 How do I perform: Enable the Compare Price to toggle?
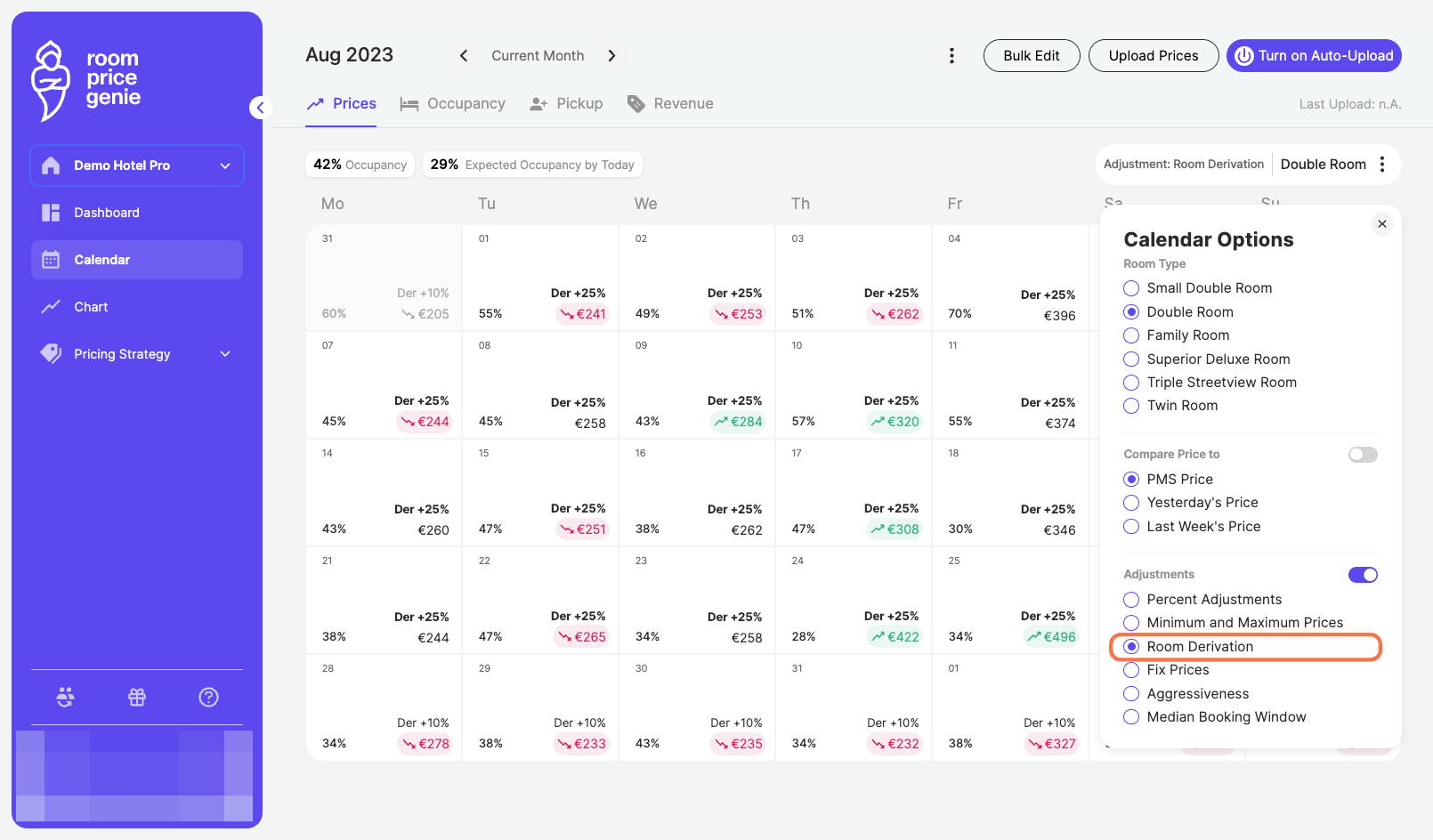click(x=1363, y=455)
